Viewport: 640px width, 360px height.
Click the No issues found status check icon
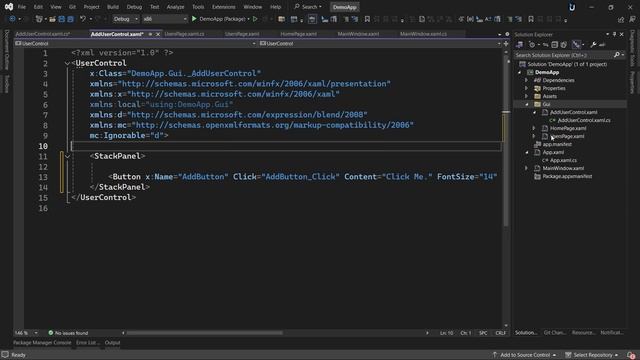pos(51,333)
